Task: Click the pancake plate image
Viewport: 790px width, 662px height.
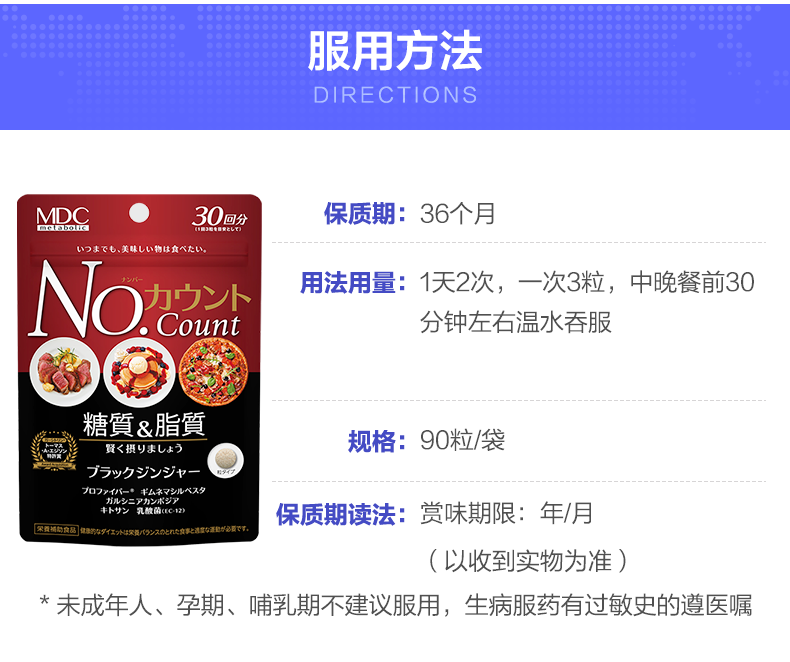Action: [139, 373]
